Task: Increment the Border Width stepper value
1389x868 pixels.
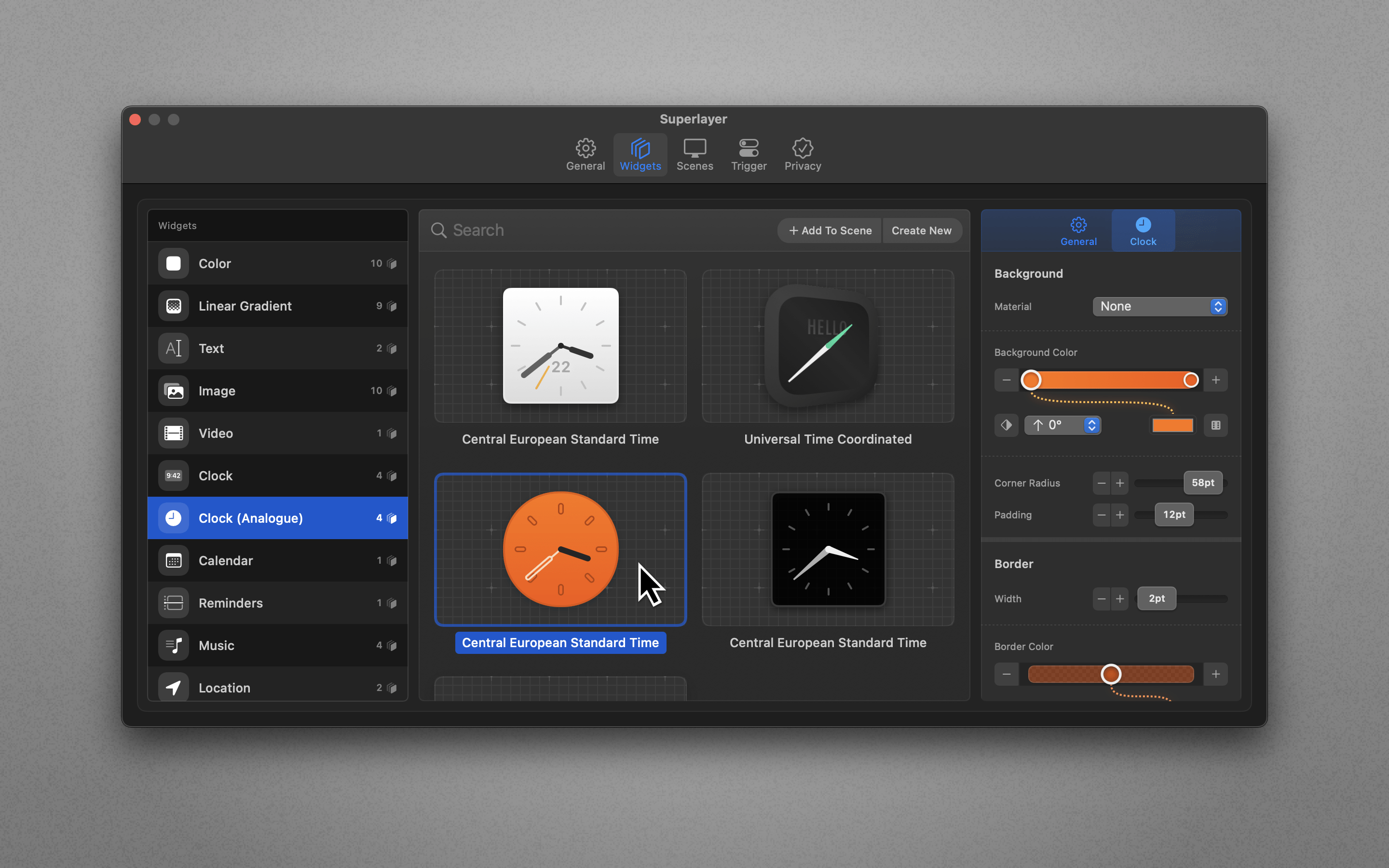Action: point(1120,598)
